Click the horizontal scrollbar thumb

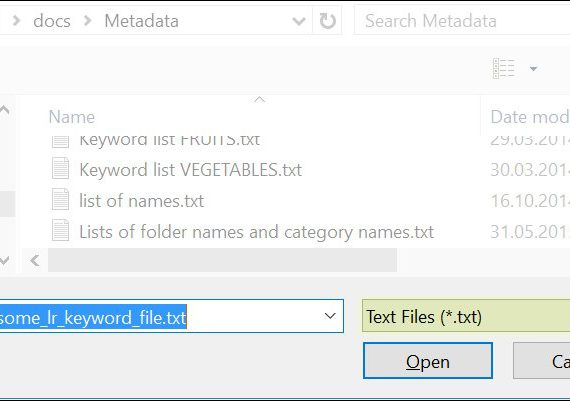point(222,260)
